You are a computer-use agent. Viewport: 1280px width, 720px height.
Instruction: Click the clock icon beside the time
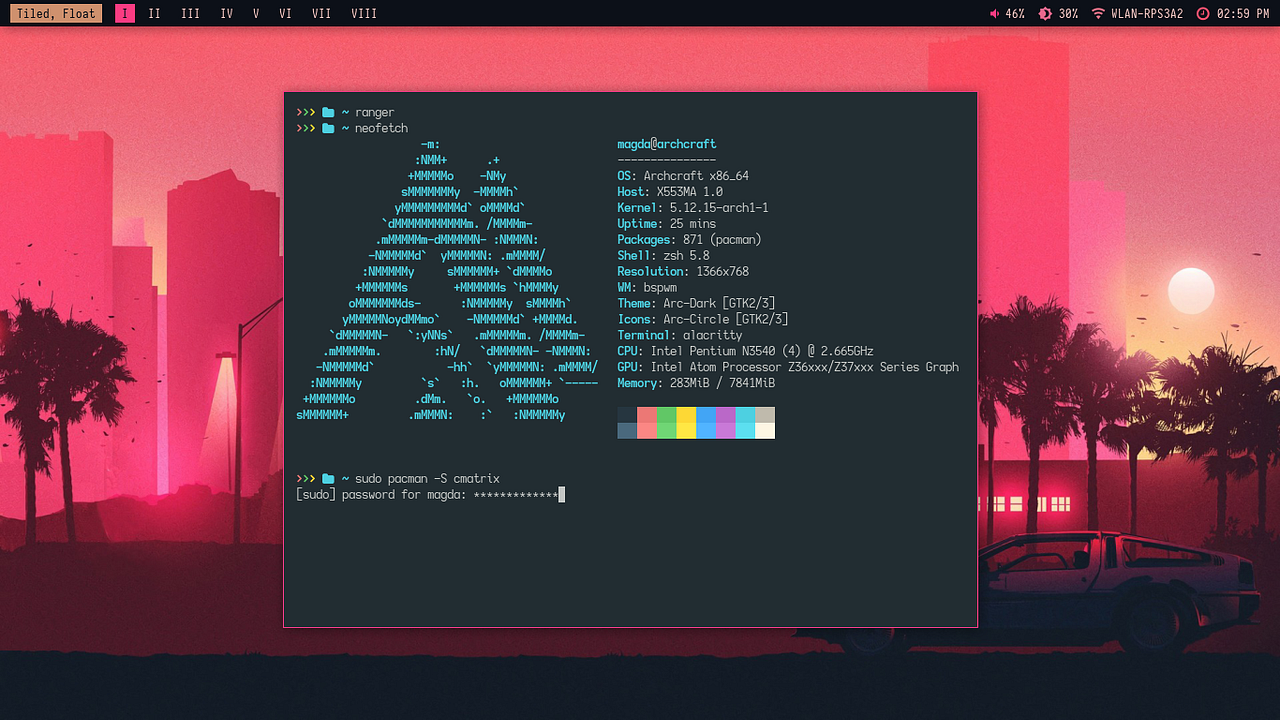(1202, 14)
